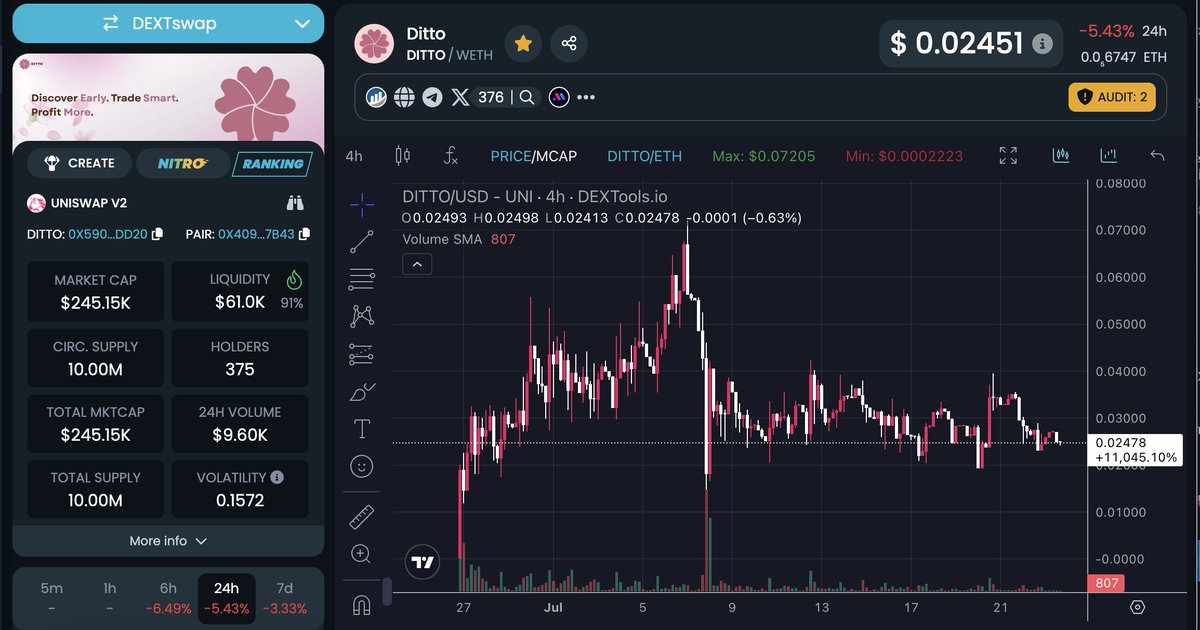Copy the PAIR contract address

click(303, 234)
